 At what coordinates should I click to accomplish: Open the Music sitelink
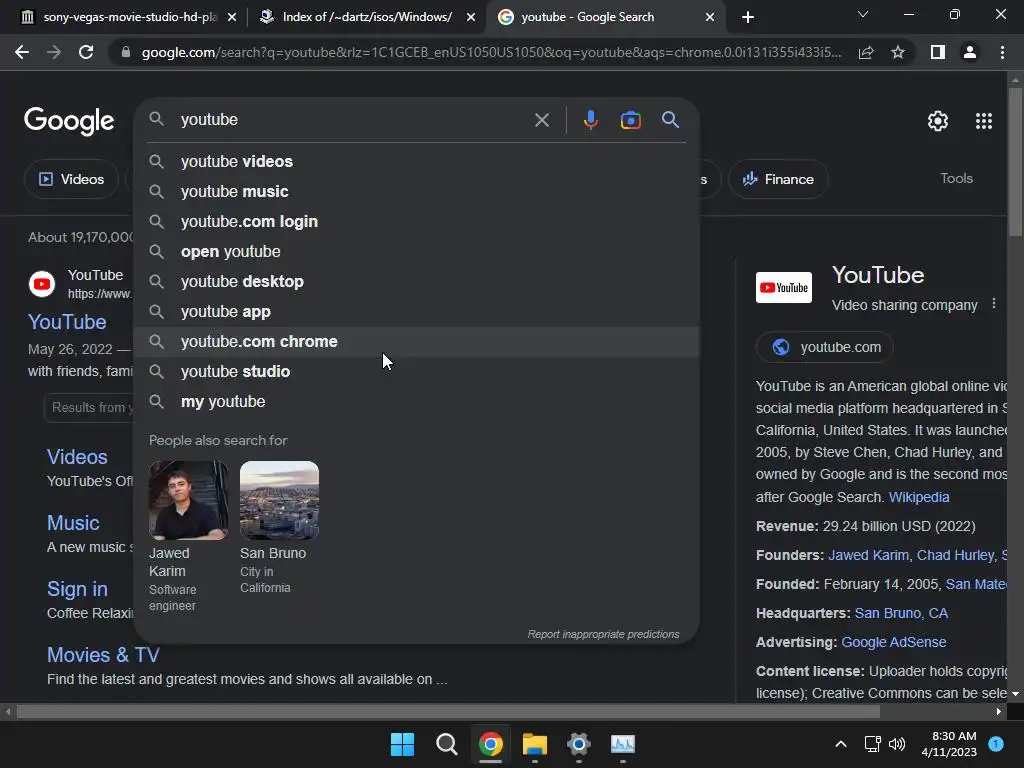point(73,522)
